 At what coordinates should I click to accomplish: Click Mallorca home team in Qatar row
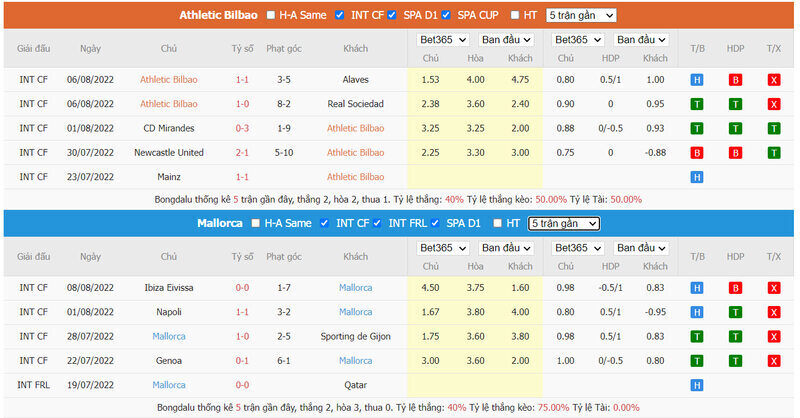point(169,385)
